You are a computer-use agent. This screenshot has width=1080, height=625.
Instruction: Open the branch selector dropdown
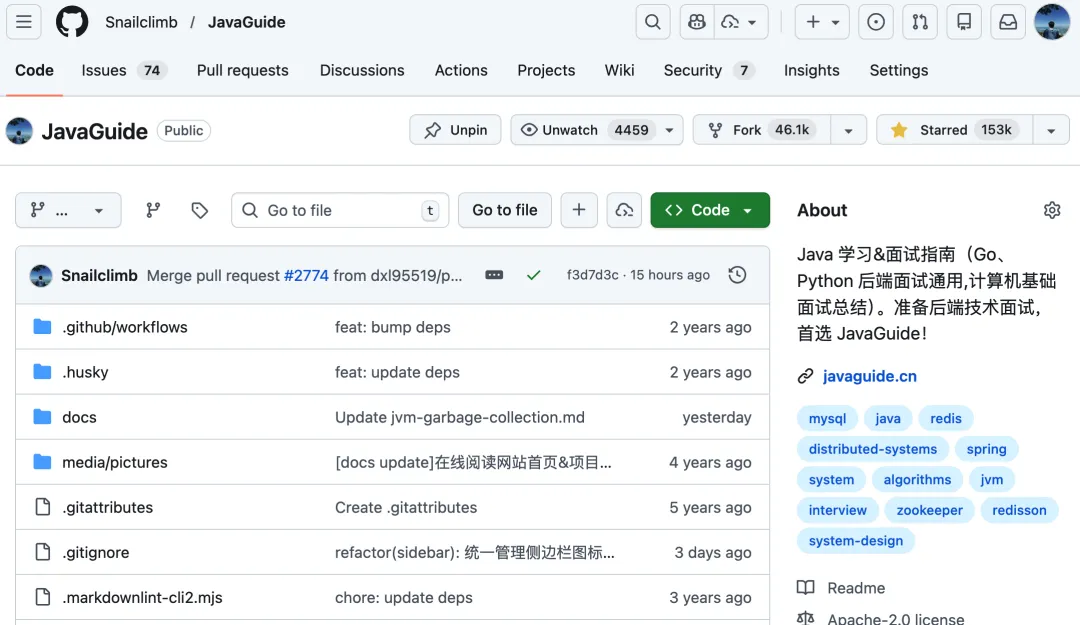(68, 210)
